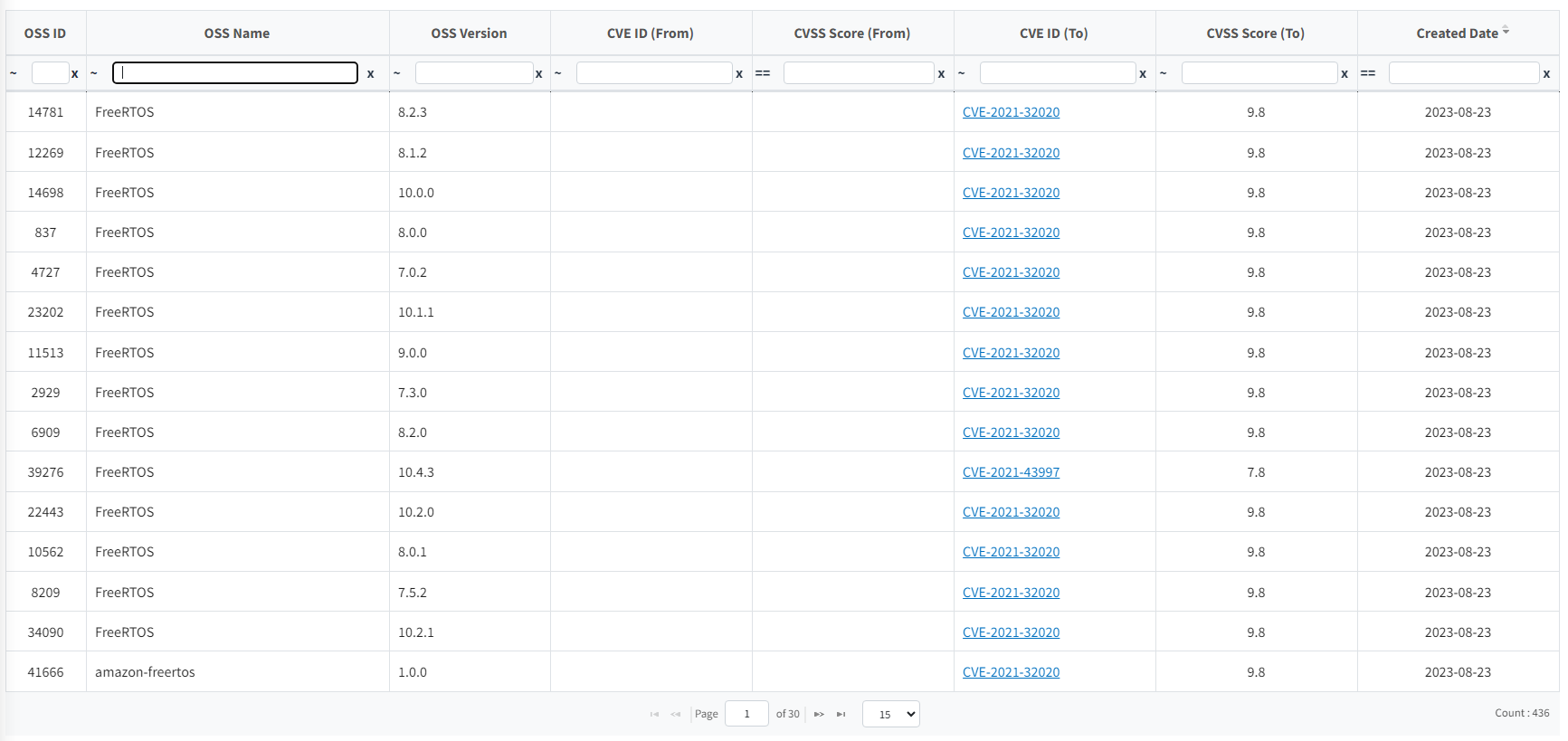This screenshot has width=1568, height=741.
Task: Open CVE-2021-43997 link for FreeRTOS 10.4.3
Action: (x=1011, y=472)
